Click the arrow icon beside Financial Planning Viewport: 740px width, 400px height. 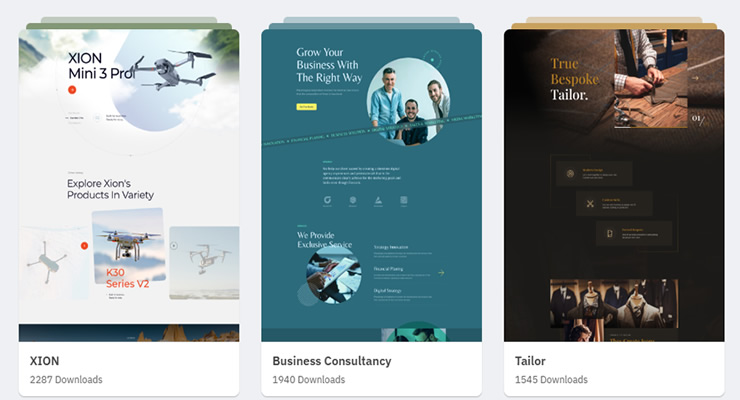pyautogui.click(x=441, y=273)
